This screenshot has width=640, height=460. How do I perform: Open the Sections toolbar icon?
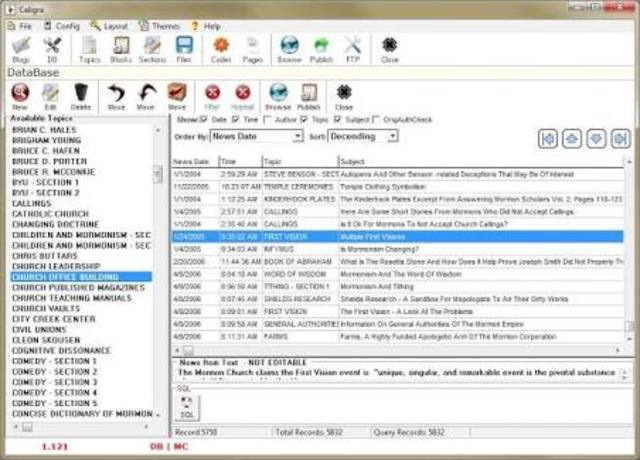pyautogui.click(x=152, y=50)
